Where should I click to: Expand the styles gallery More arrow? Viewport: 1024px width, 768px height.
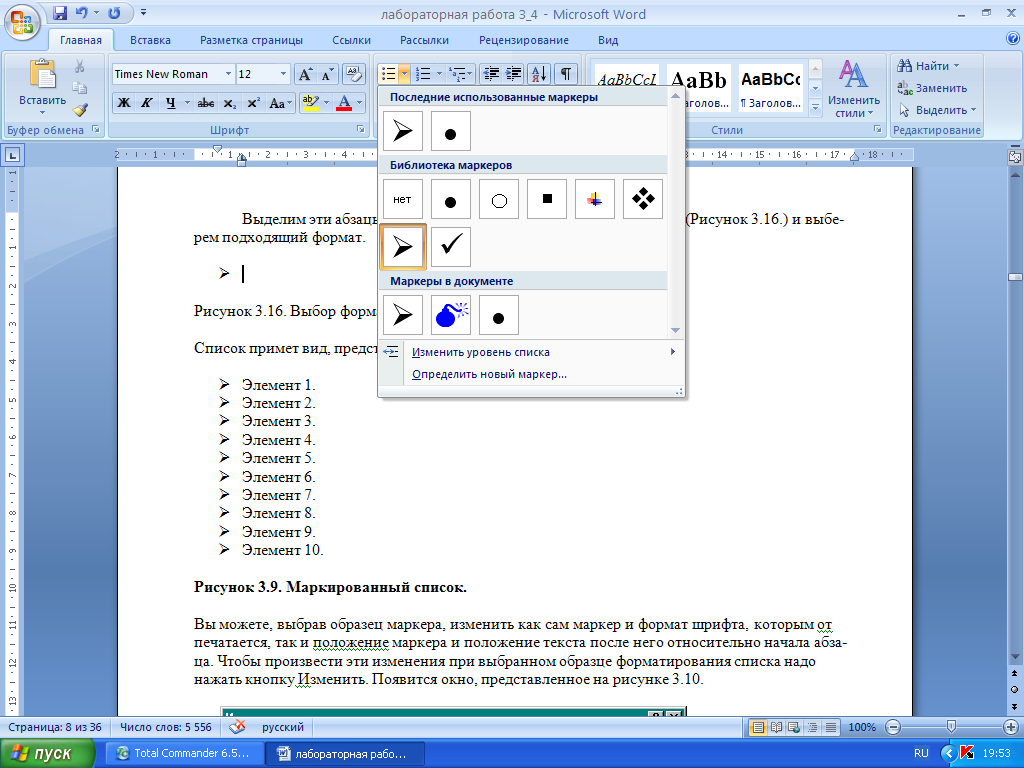(815, 107)
